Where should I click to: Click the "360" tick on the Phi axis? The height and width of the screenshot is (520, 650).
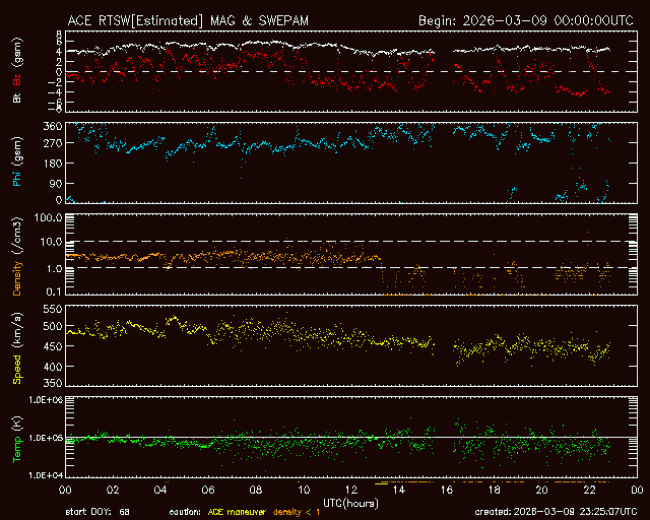[x=53, y=126]
